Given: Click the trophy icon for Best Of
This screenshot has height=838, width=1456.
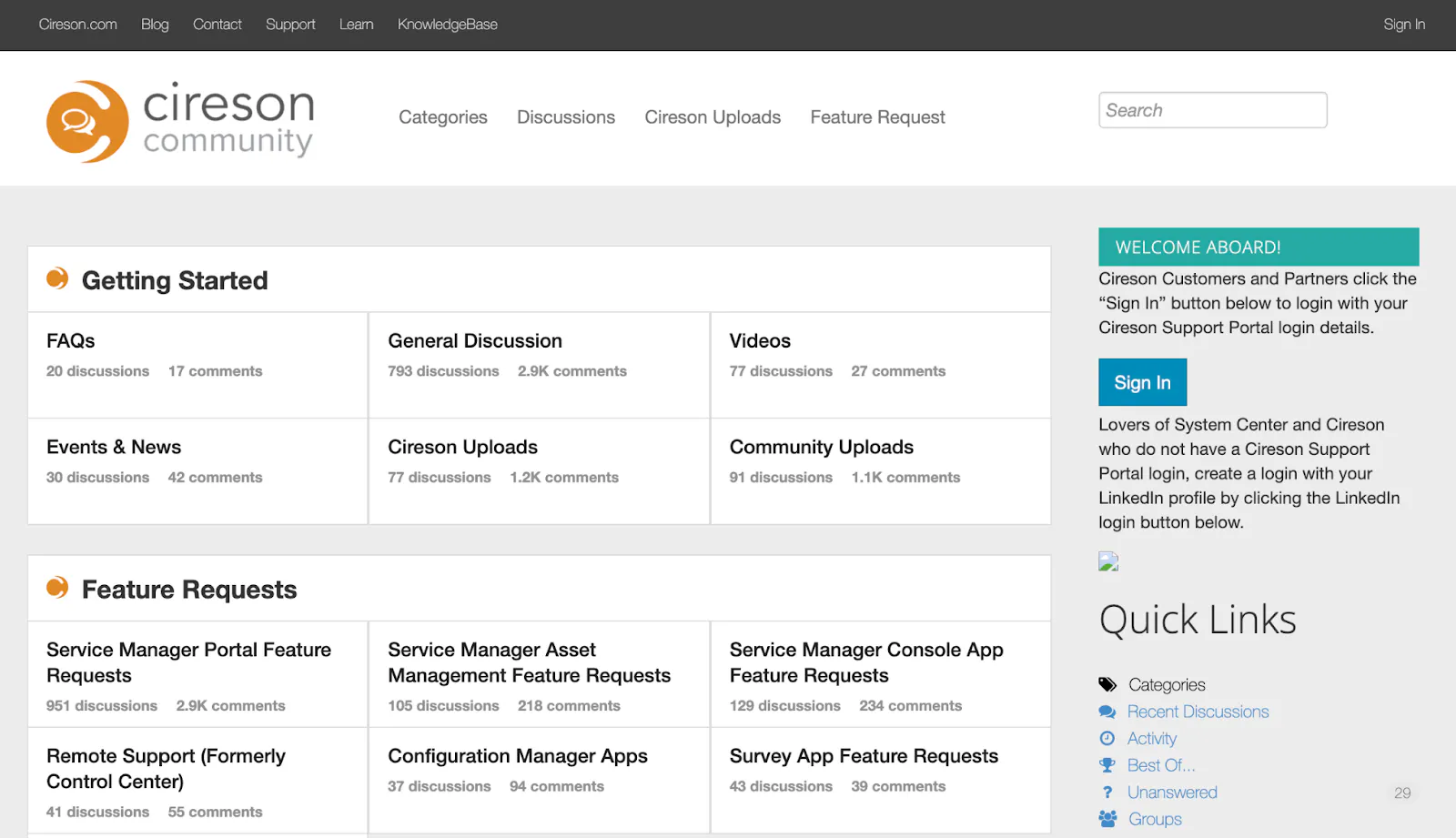Looking at the screenshot, I should [x=1107, y=765].
